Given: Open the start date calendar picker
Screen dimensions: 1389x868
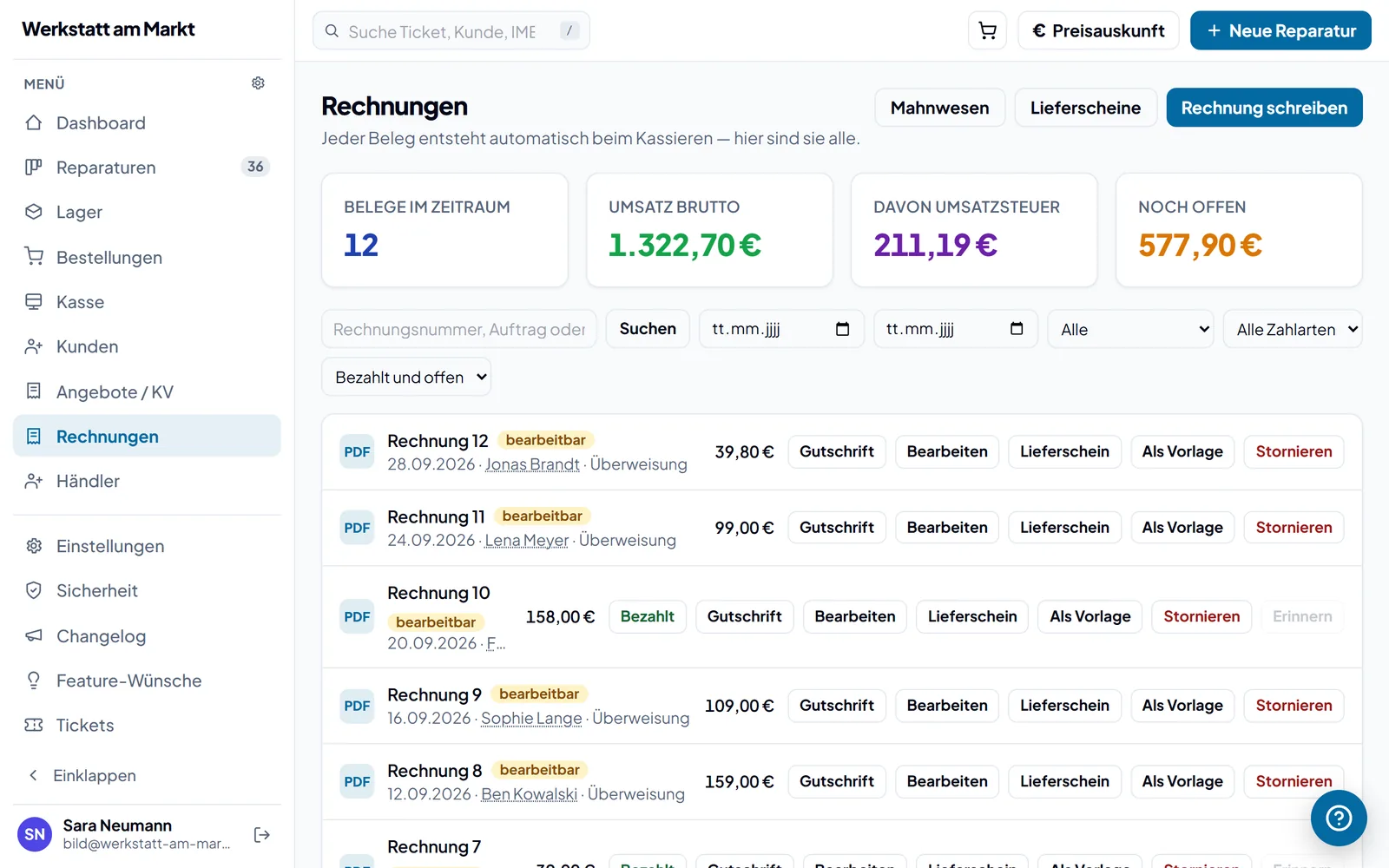Looking at the screenshot, I should pos(842,329).
